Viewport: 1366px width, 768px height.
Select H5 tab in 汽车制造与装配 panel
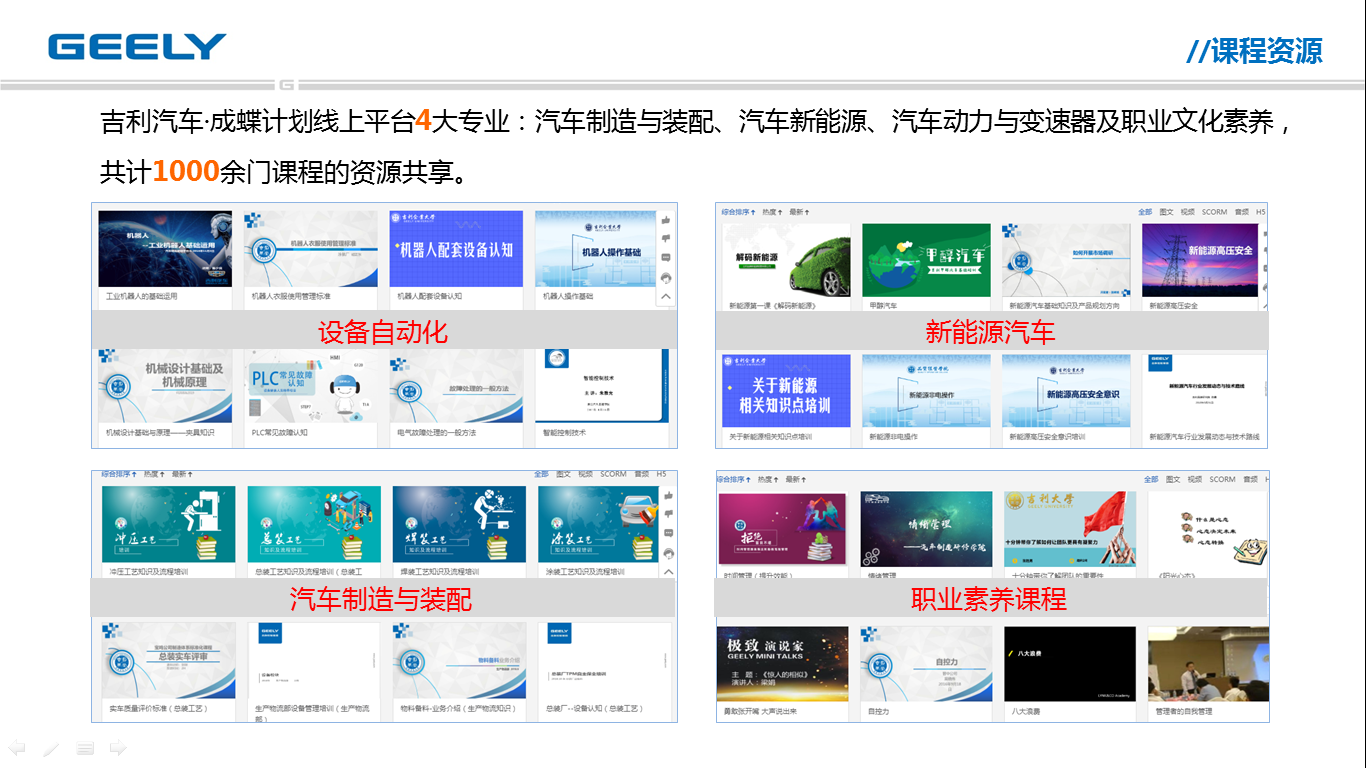(661, 474)
